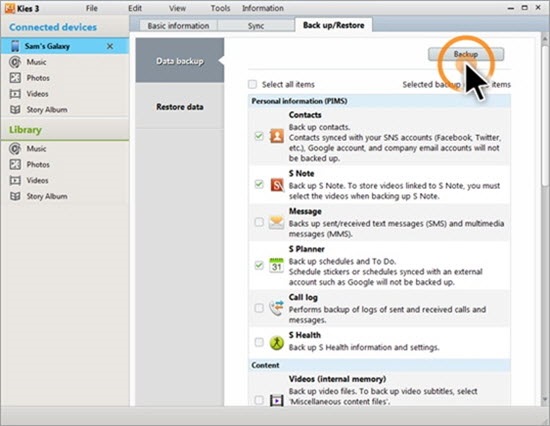This screenshot has width=550, height=426.
Task: Click the scroll up arrow of the scrollbar
Action: coord(544,38)
